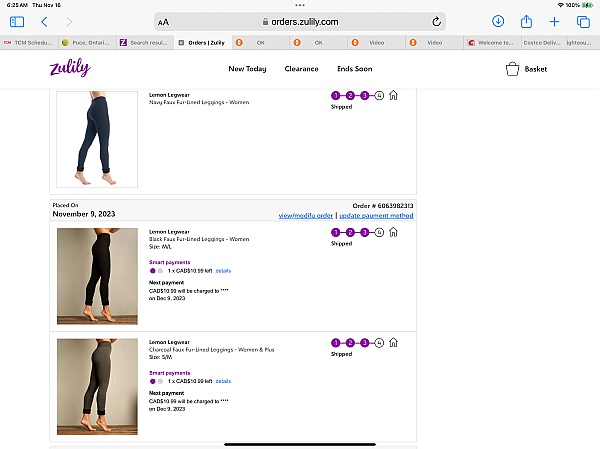Click the 6:25 AM clock
This screenshot has width=600, height=449.
17,5
